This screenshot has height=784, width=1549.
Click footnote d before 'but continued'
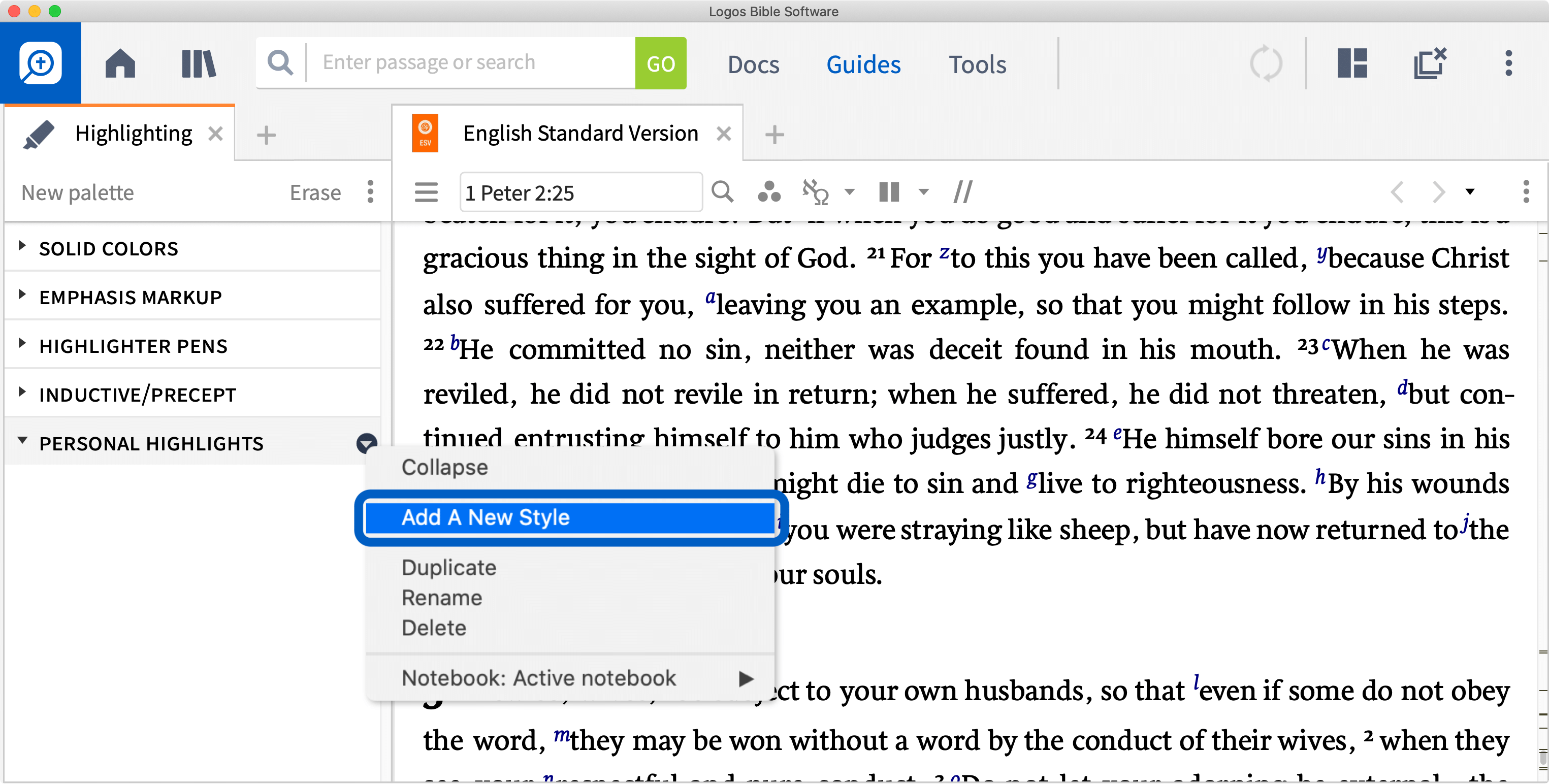[x=1402, y=388]
